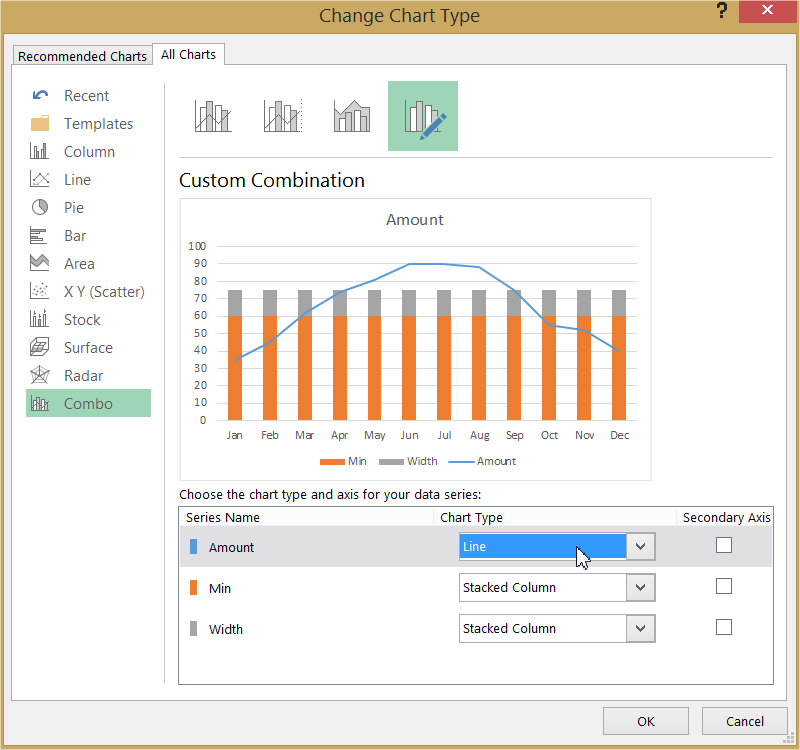This screenshot has width=800, height=750.
Task: Enable secondary axis for Amount series
Action: (x=723, y=545)
